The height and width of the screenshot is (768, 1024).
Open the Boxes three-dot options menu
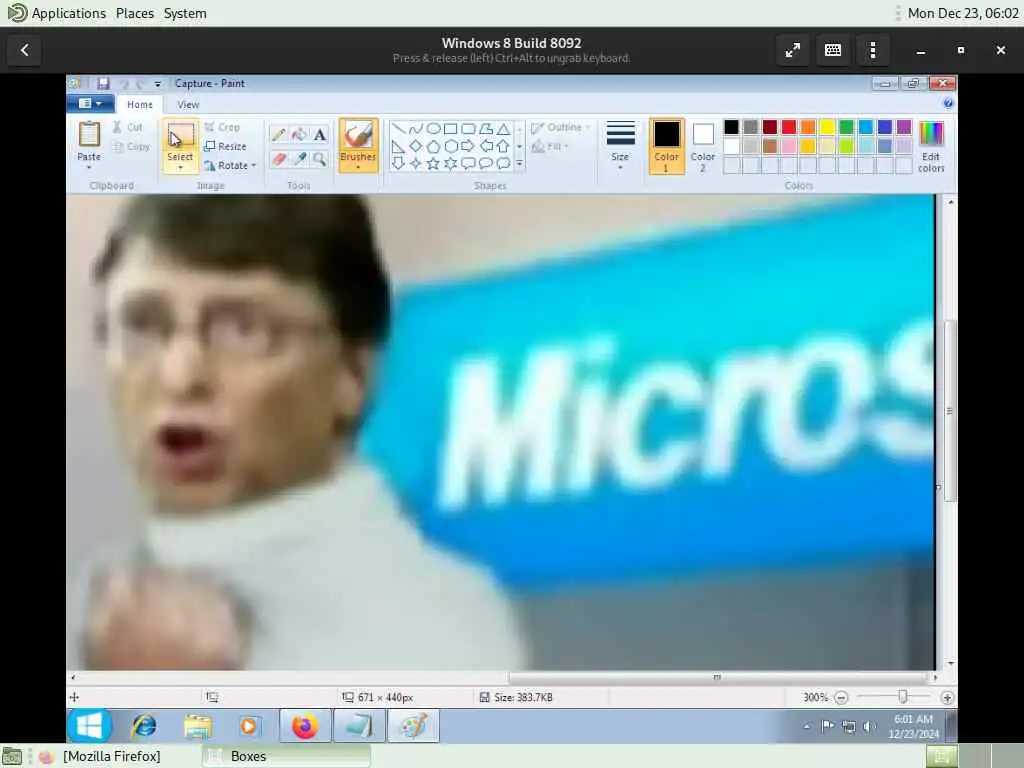click(873, 50)
